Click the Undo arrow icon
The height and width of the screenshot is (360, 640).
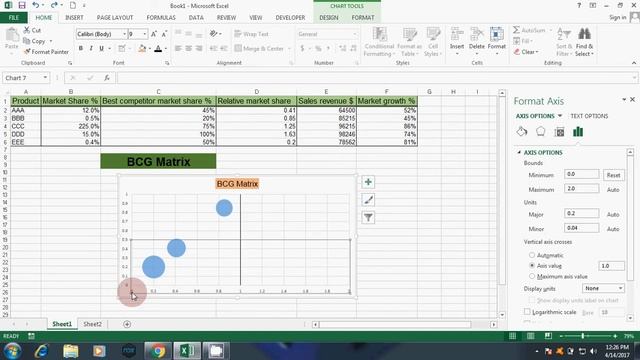36,6
